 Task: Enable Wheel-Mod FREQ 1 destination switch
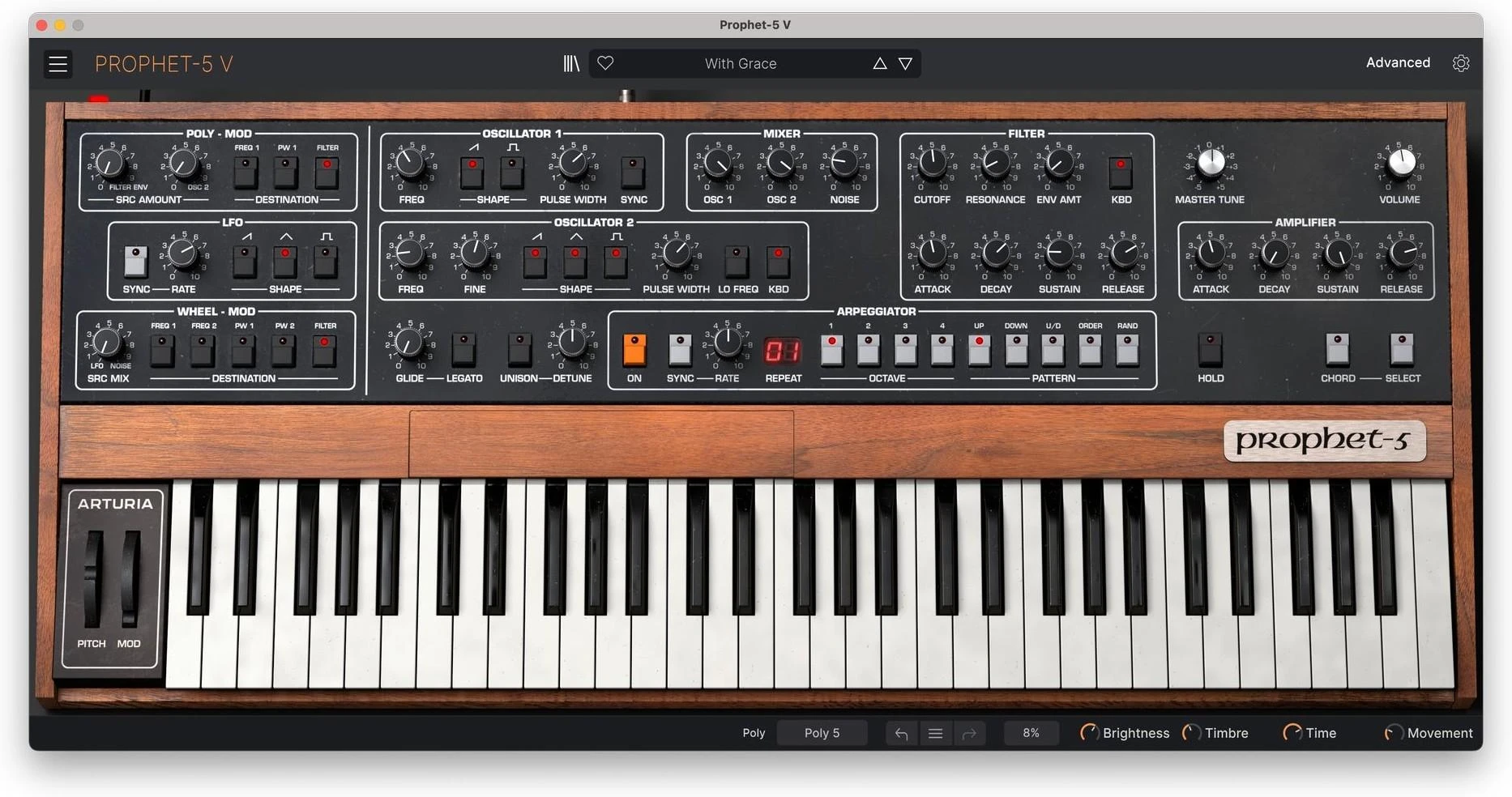[x=162, y=350]
